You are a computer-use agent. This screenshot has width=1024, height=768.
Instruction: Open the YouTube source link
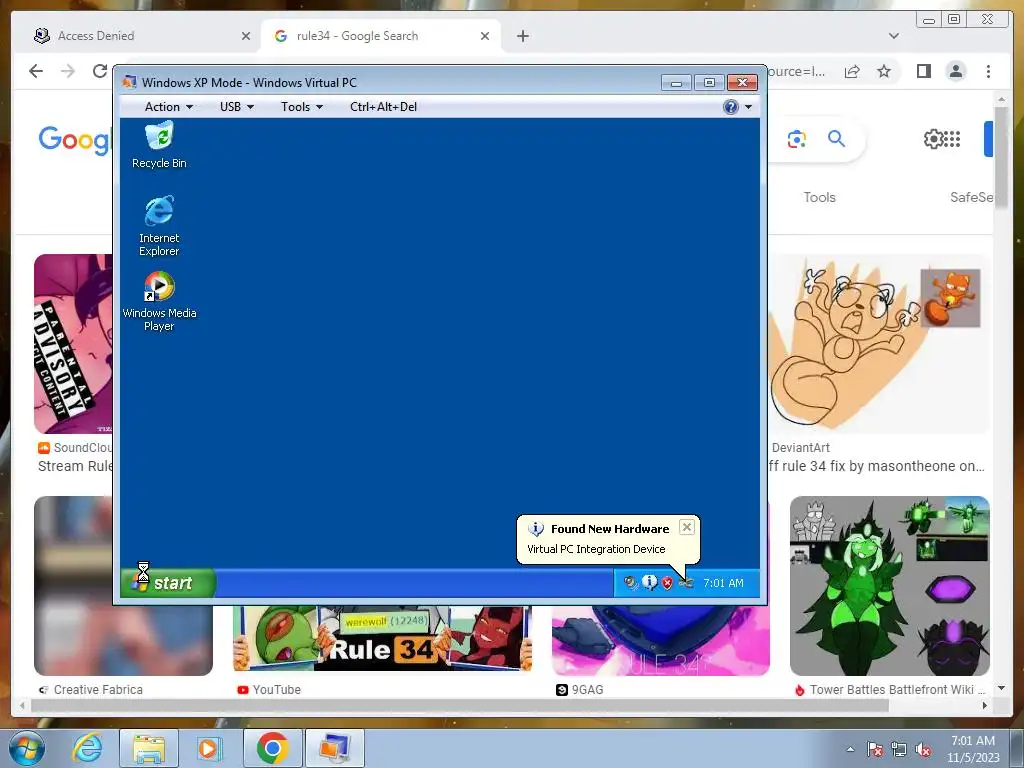click(x=269, y=690)
